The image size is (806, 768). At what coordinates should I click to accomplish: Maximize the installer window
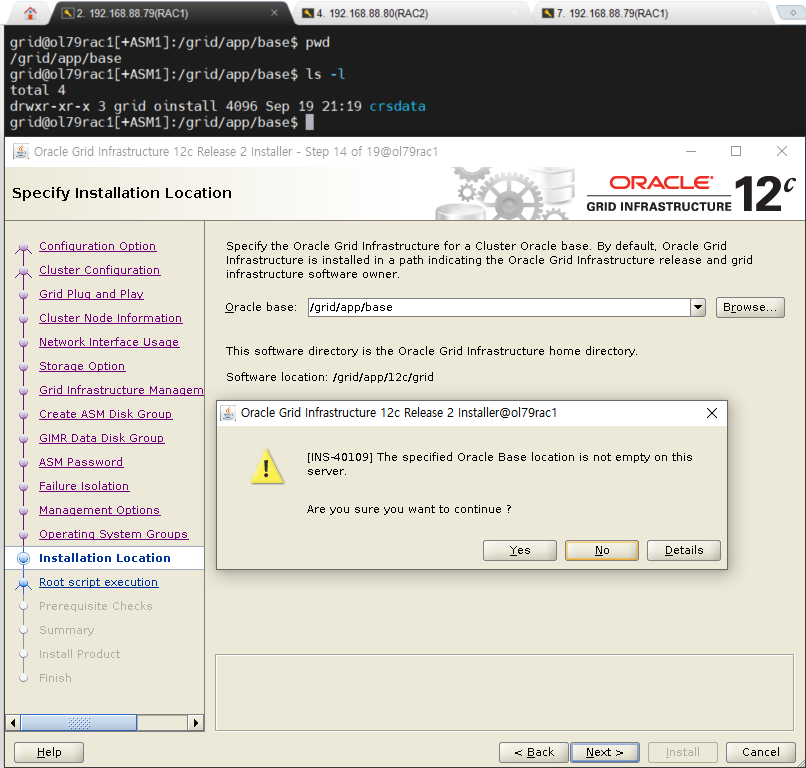(736, 151)
